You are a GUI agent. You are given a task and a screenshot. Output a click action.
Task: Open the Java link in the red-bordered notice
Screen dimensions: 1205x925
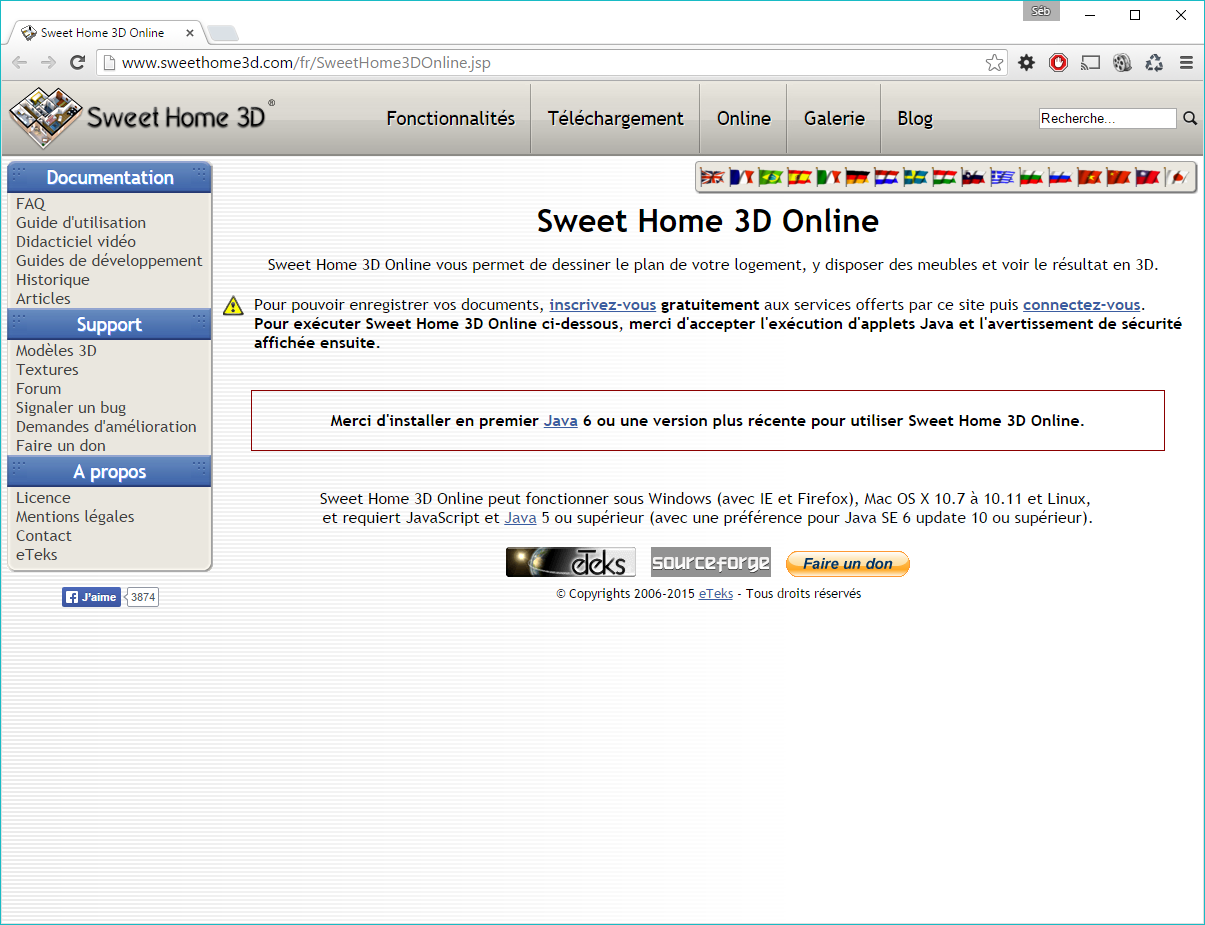pos(561,421)
